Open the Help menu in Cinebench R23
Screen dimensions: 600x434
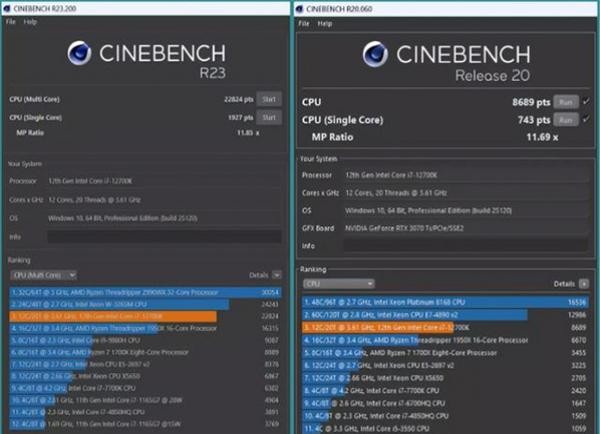click(x=30, y=22)
